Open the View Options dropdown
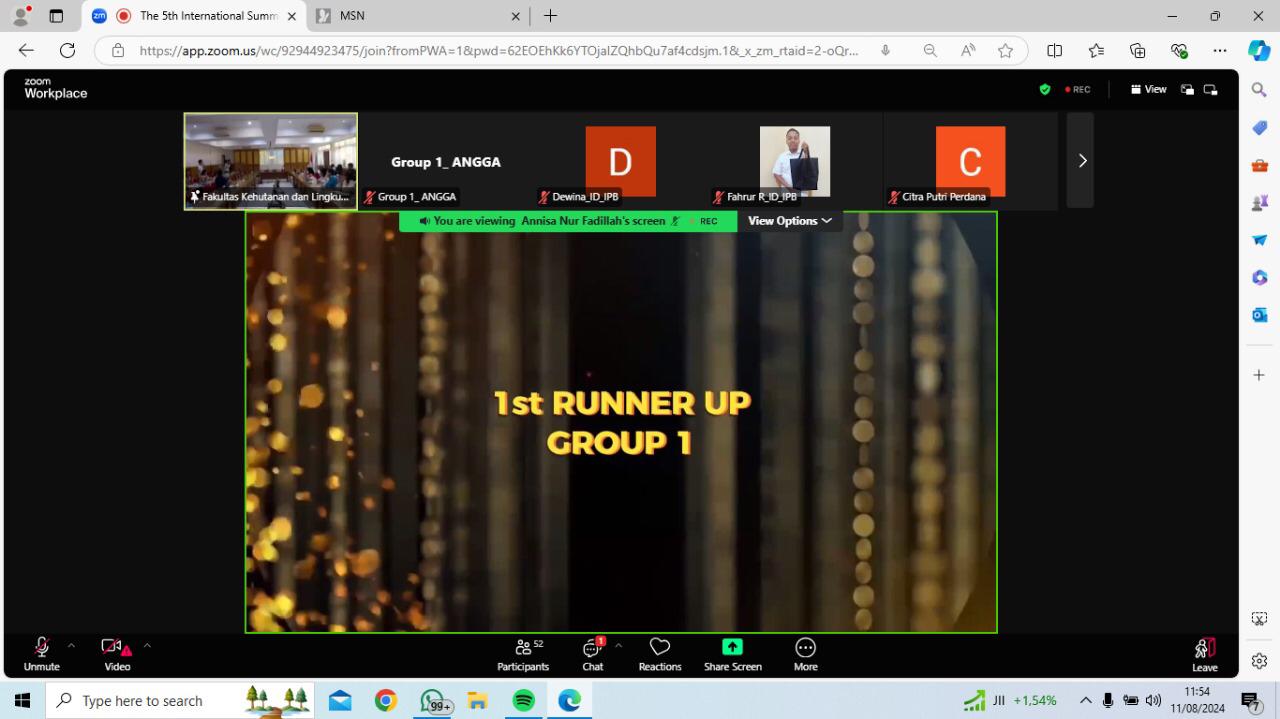Image resolution: width=1280 pixels, height=719 pixels. pos(789,221)
